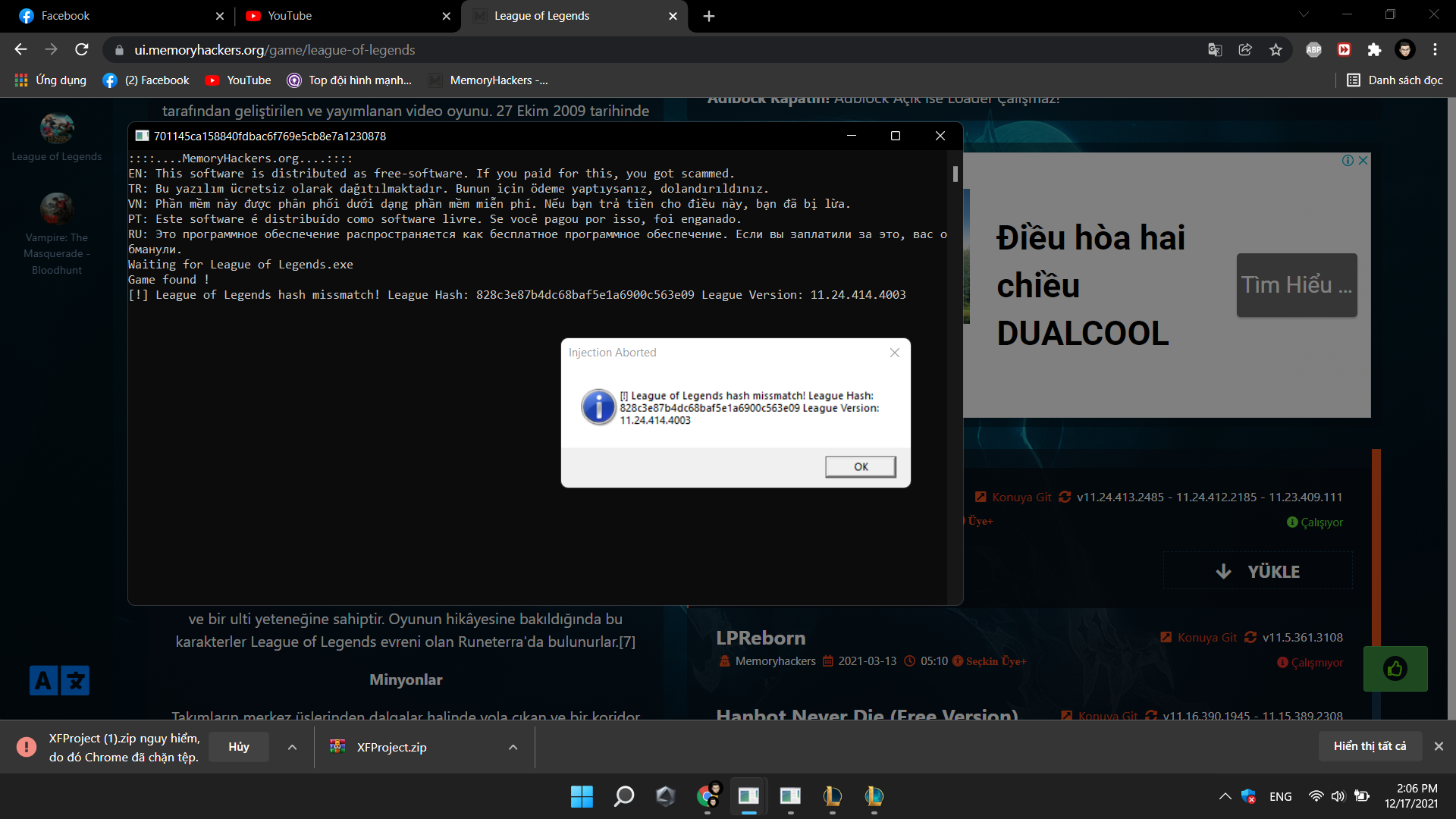
Task: Open the Windows Start menu
Action: [582, 796]
